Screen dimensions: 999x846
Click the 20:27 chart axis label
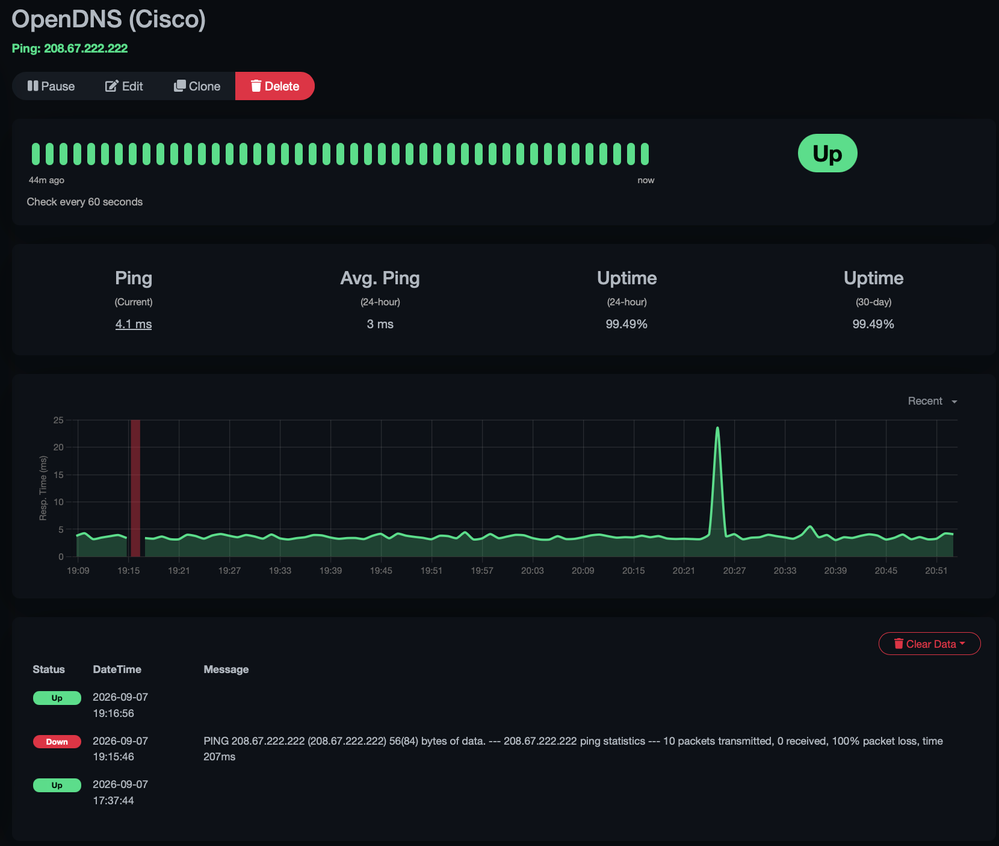tap(734, 570)
